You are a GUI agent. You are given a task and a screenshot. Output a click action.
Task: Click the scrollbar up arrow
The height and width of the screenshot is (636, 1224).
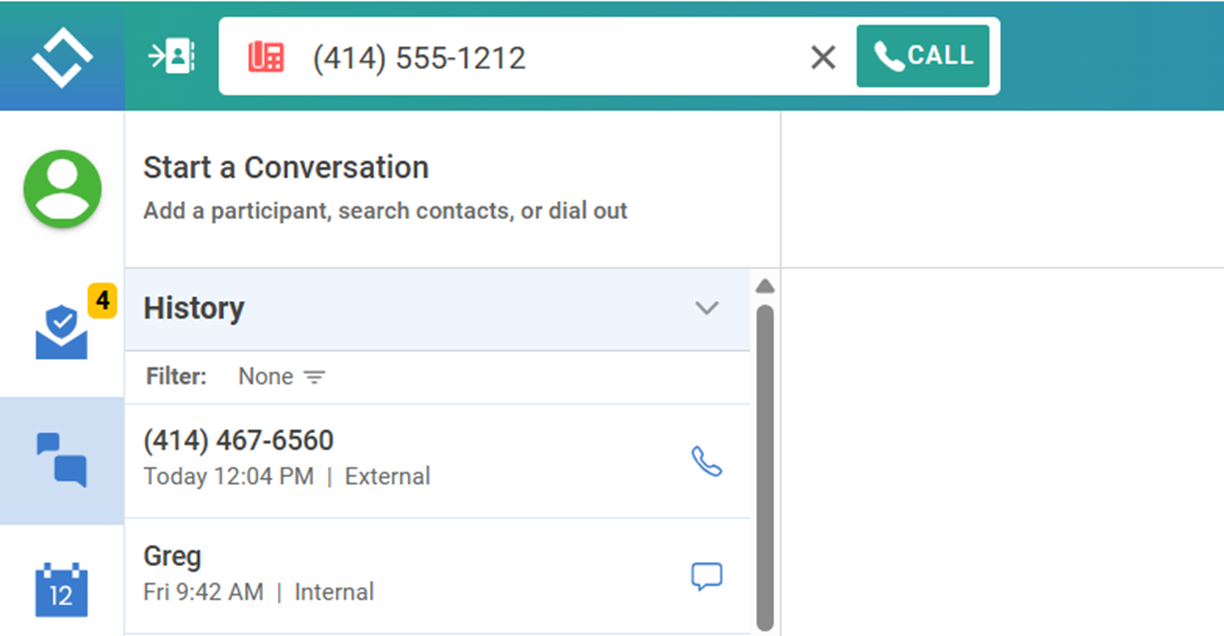click(765, 286)
